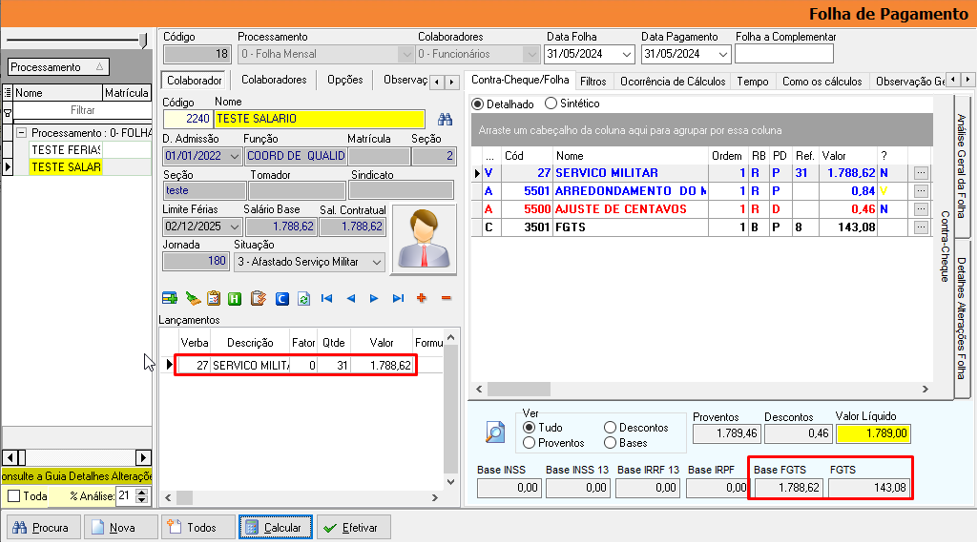
Task: Click grid options icon left of Nome header
Action: tap(7, 93)
